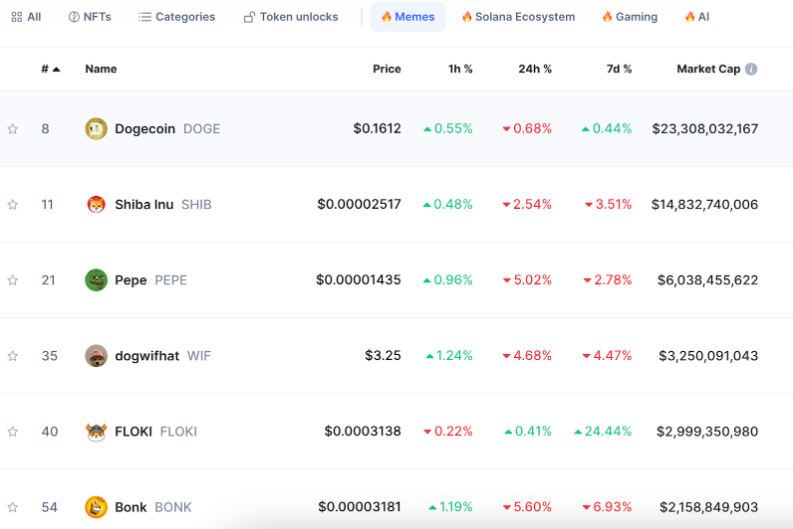Switch to the Solana Ecosystem tab
Viewport: 793px width, 529px height.
(x=517, y=17)
